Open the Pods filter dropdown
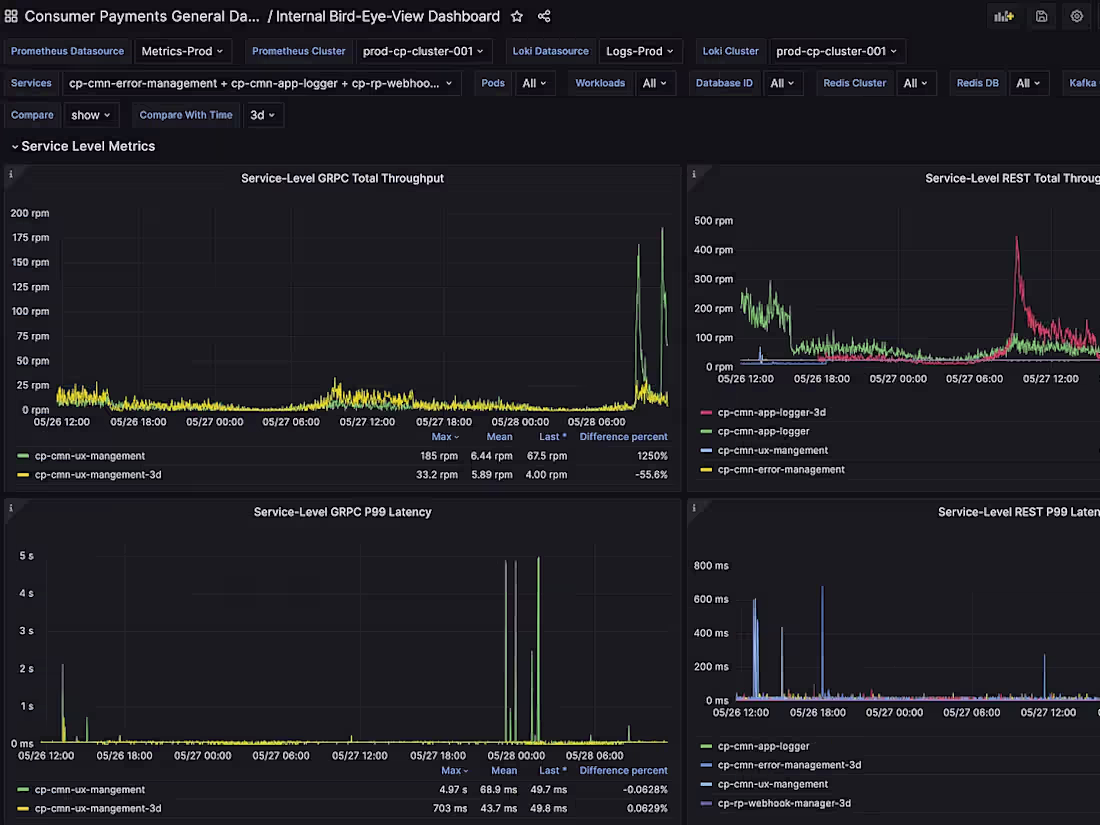Screen dimensions: 1100x825 click(535, 83)
